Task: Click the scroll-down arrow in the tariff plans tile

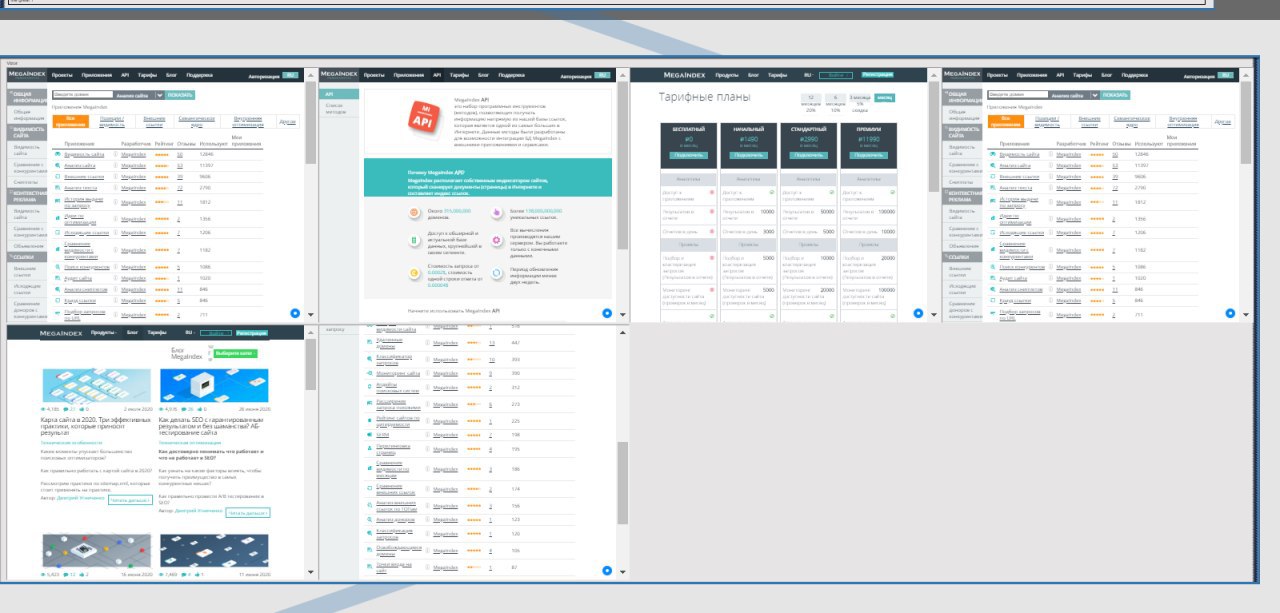Action: coord(933,314)
